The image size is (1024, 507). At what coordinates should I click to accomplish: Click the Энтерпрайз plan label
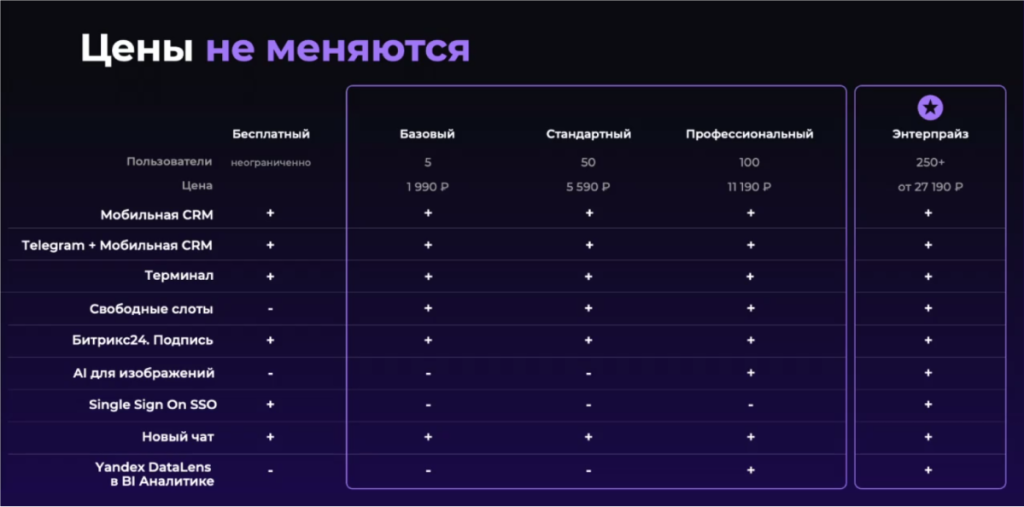[x=930, y=134]
